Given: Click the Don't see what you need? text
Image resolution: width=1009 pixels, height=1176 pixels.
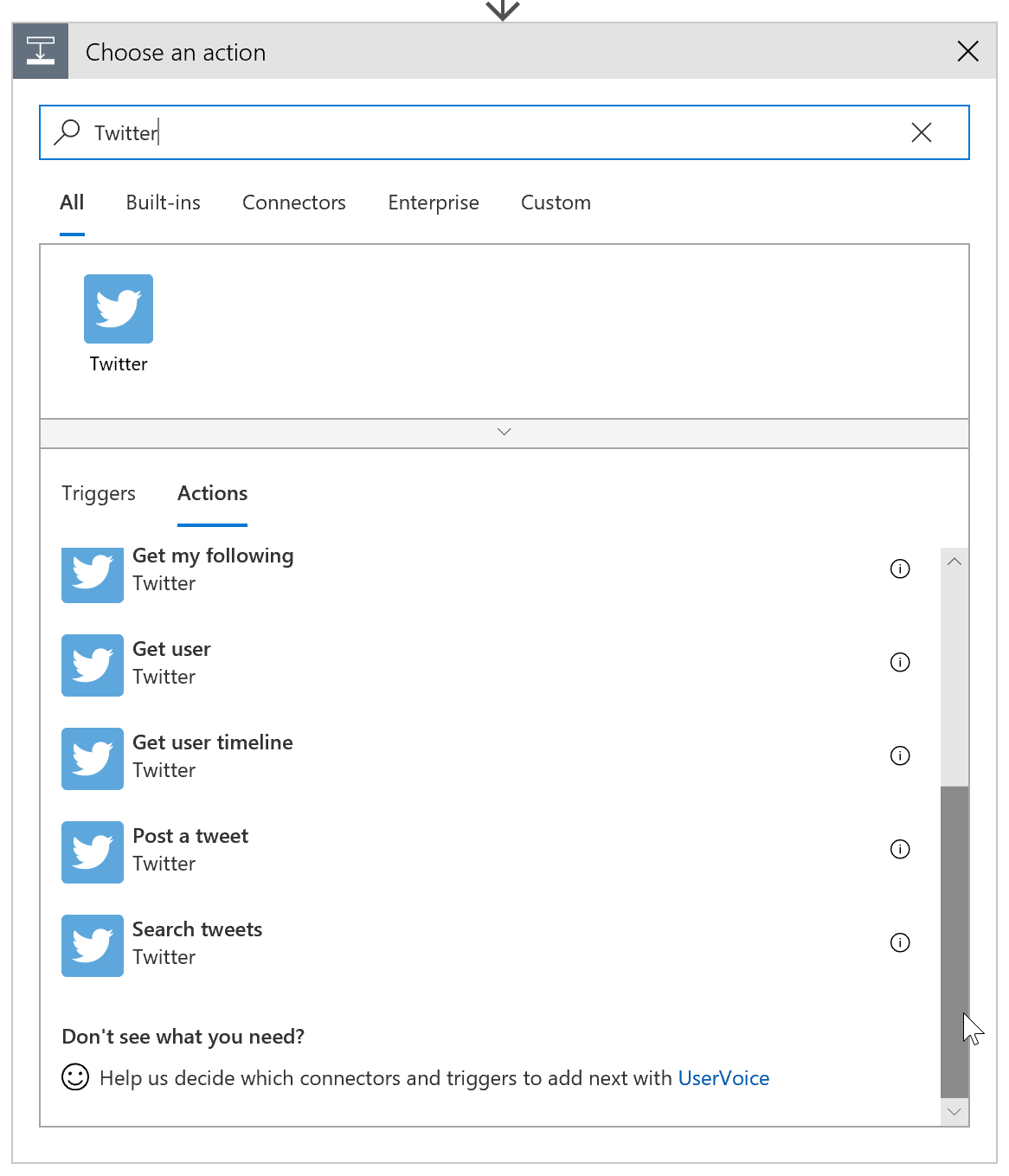Looking at the screenshot, I should coord(183,1037).
